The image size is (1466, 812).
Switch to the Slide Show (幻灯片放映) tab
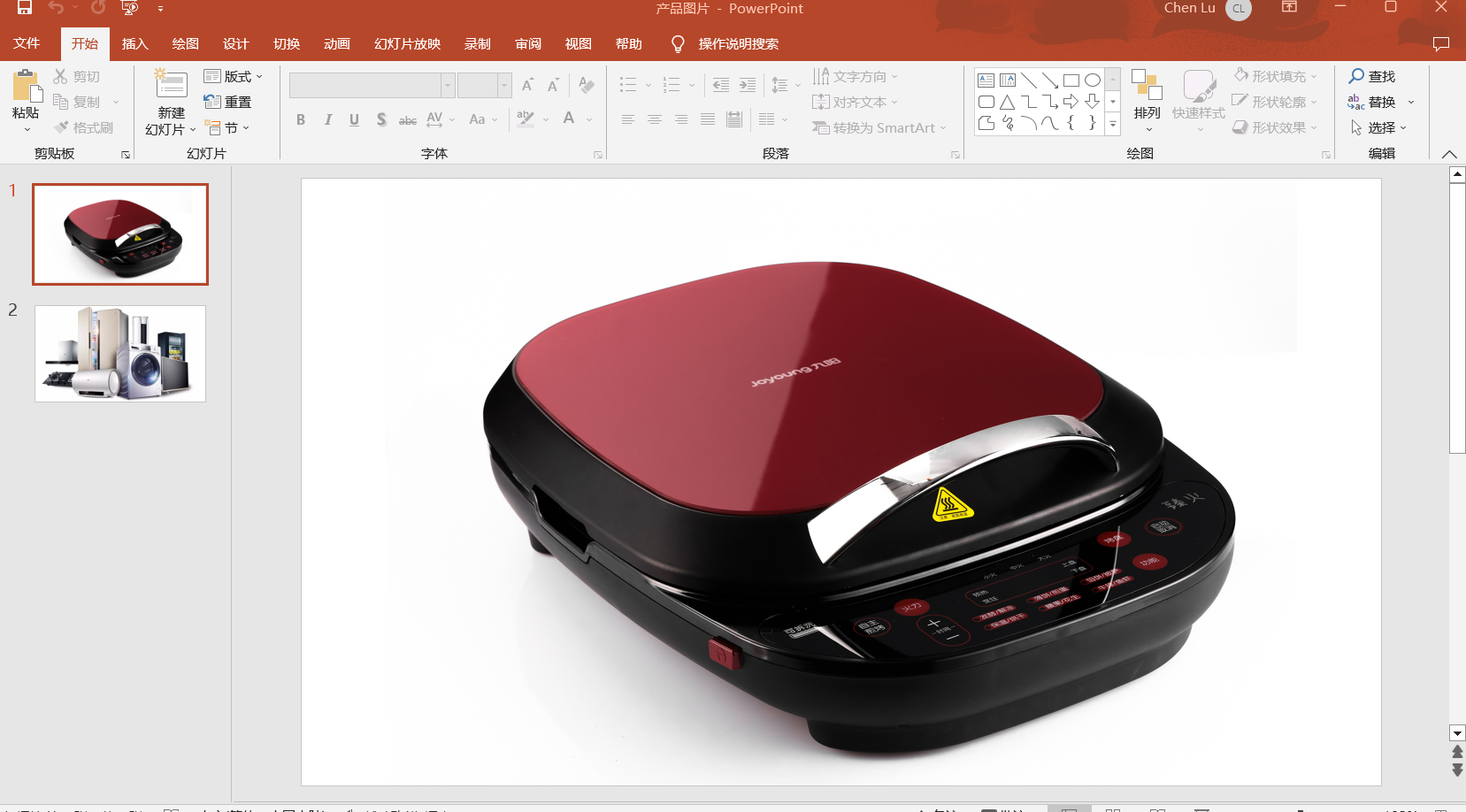pos(407,43)
